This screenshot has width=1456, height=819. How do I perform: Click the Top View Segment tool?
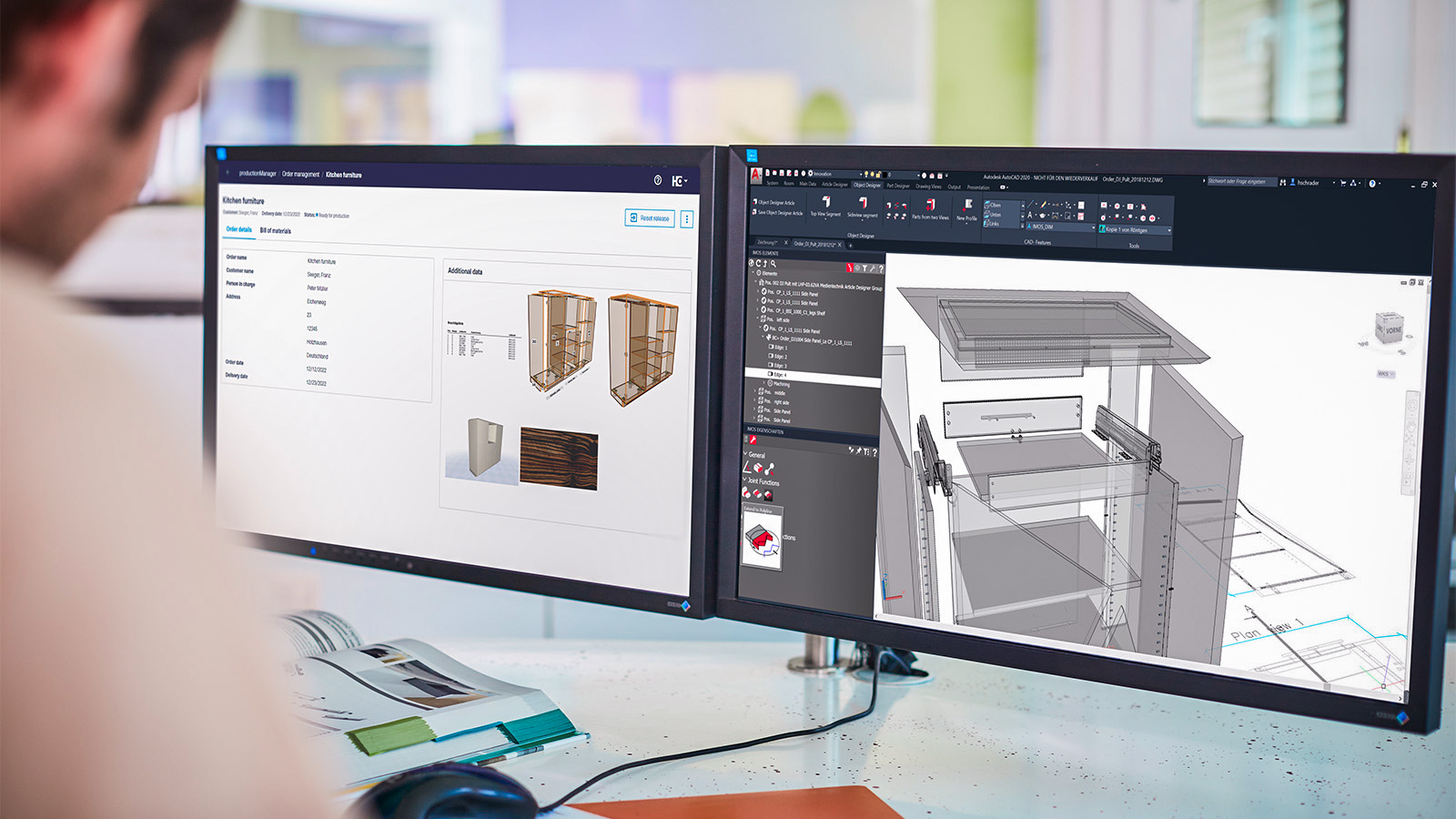825,206
